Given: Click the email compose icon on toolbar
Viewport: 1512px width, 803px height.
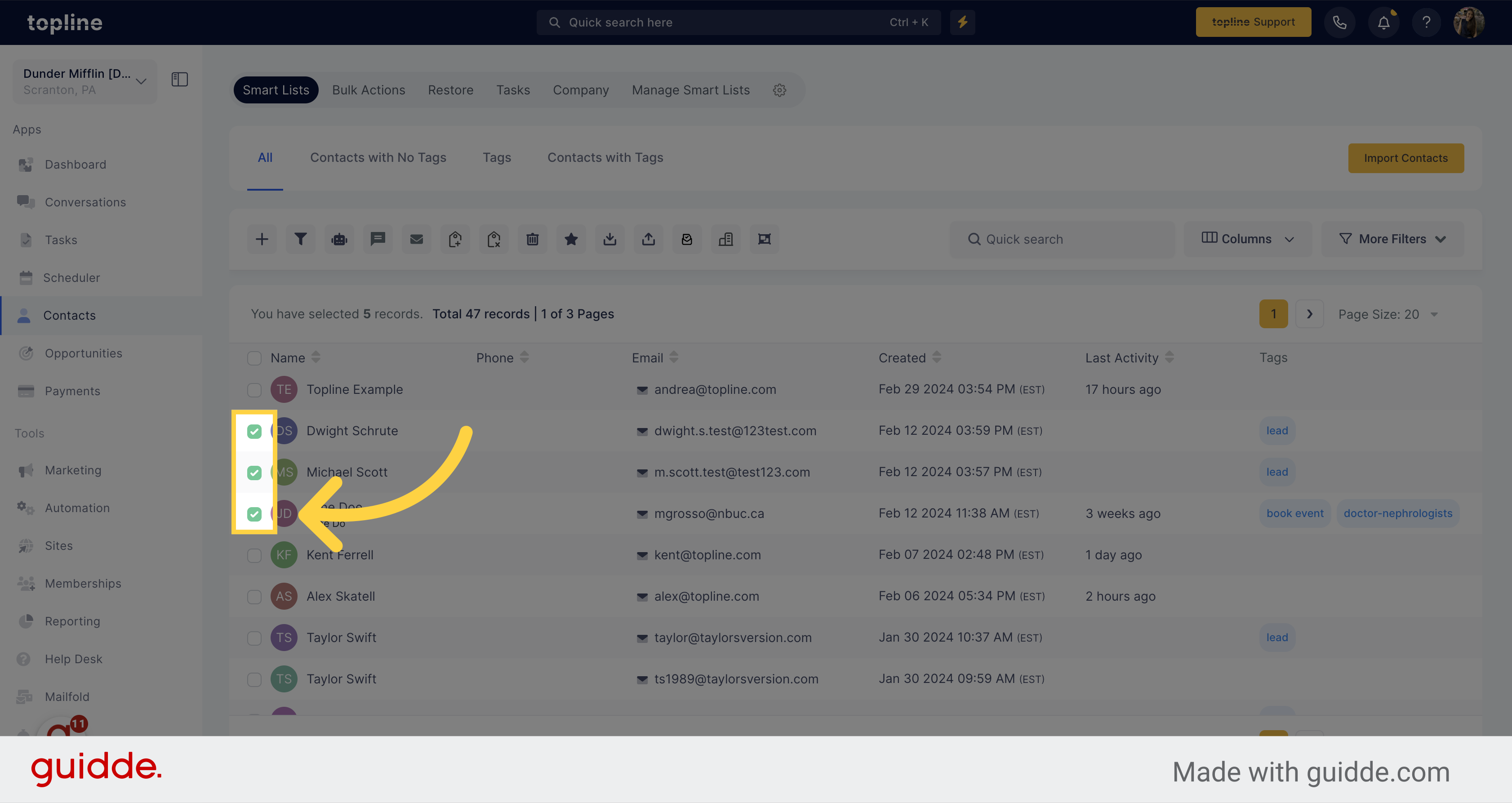Looking at the screenshot, I should pos(416,239).
